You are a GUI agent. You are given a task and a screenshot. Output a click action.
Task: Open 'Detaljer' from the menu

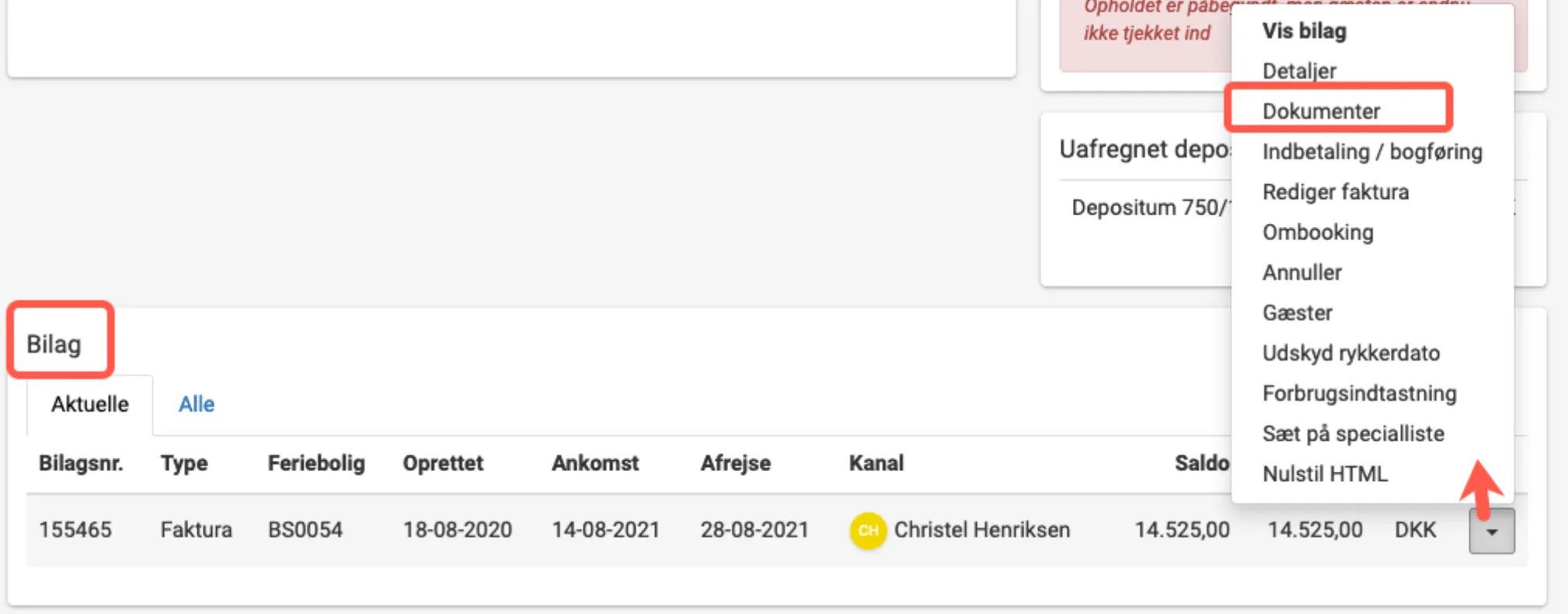click(x=1298, y=71)
